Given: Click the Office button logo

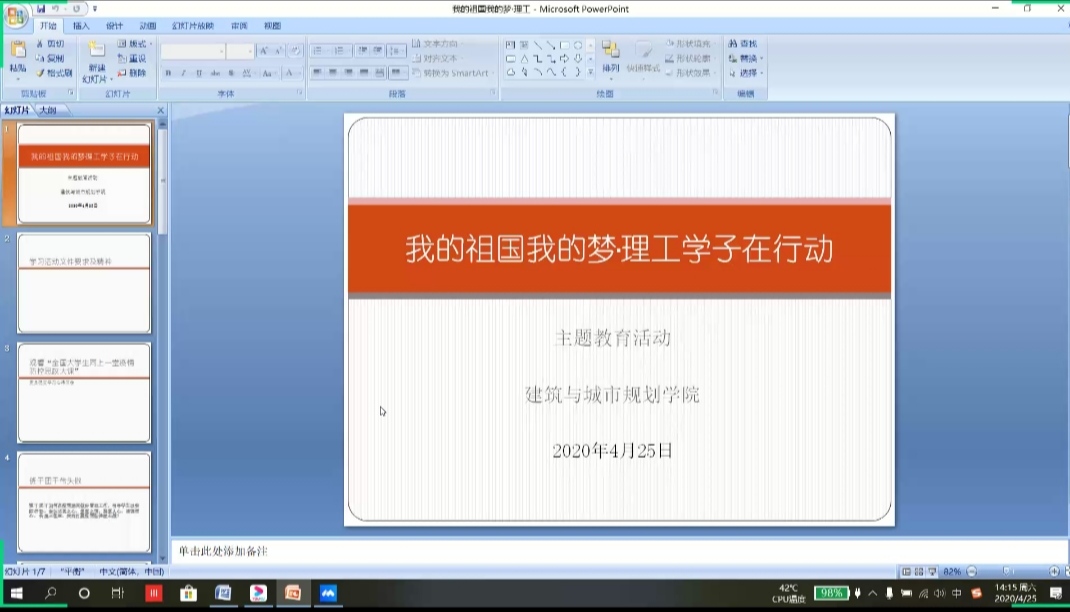Looking at the screenshot, I should point(16,17).
